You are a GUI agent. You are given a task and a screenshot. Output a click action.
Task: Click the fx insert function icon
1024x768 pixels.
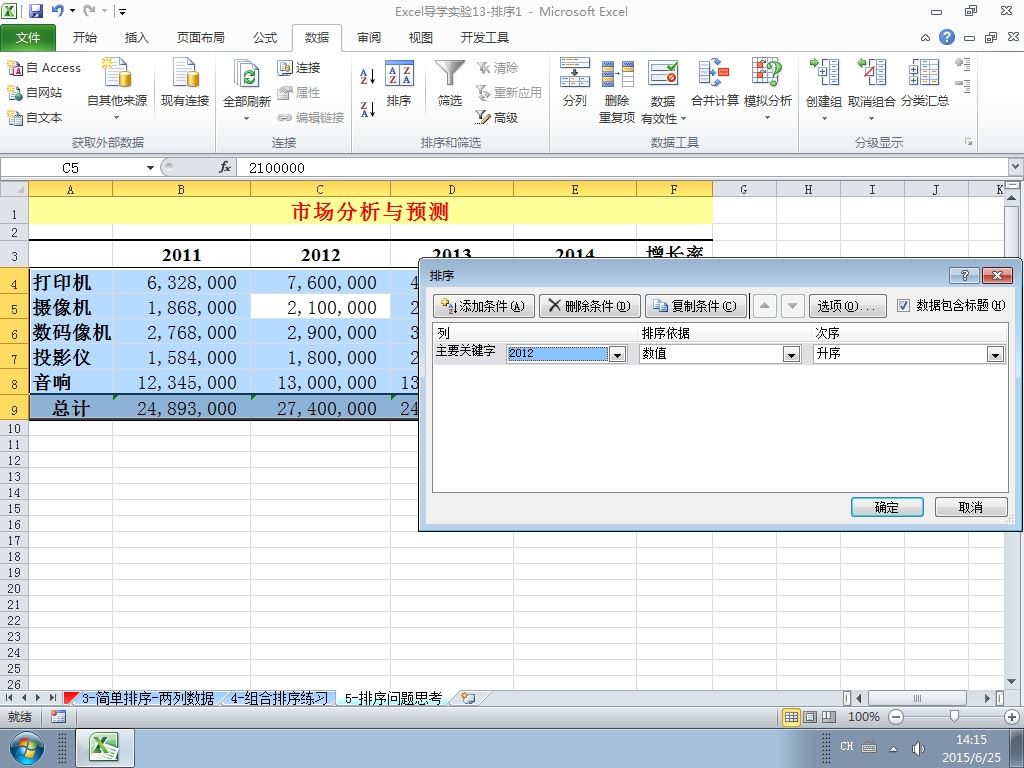(225, 167)
